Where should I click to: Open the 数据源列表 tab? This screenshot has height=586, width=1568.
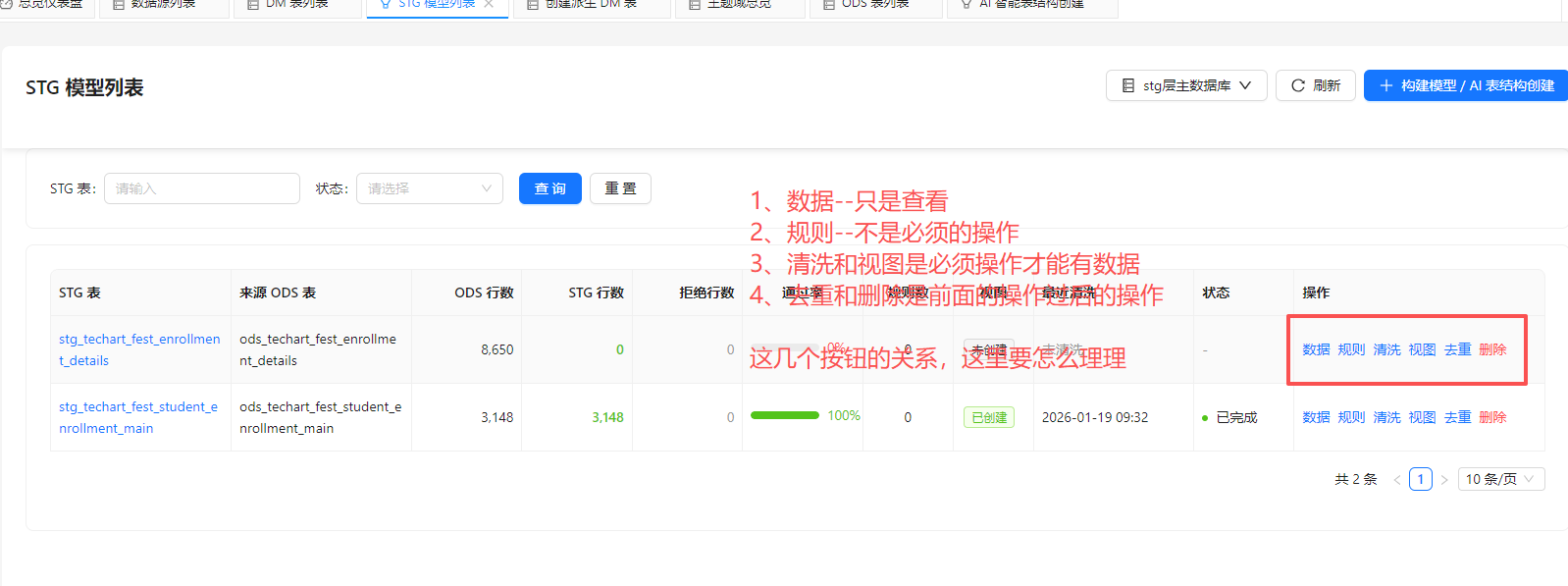click(x=153, y=5)
